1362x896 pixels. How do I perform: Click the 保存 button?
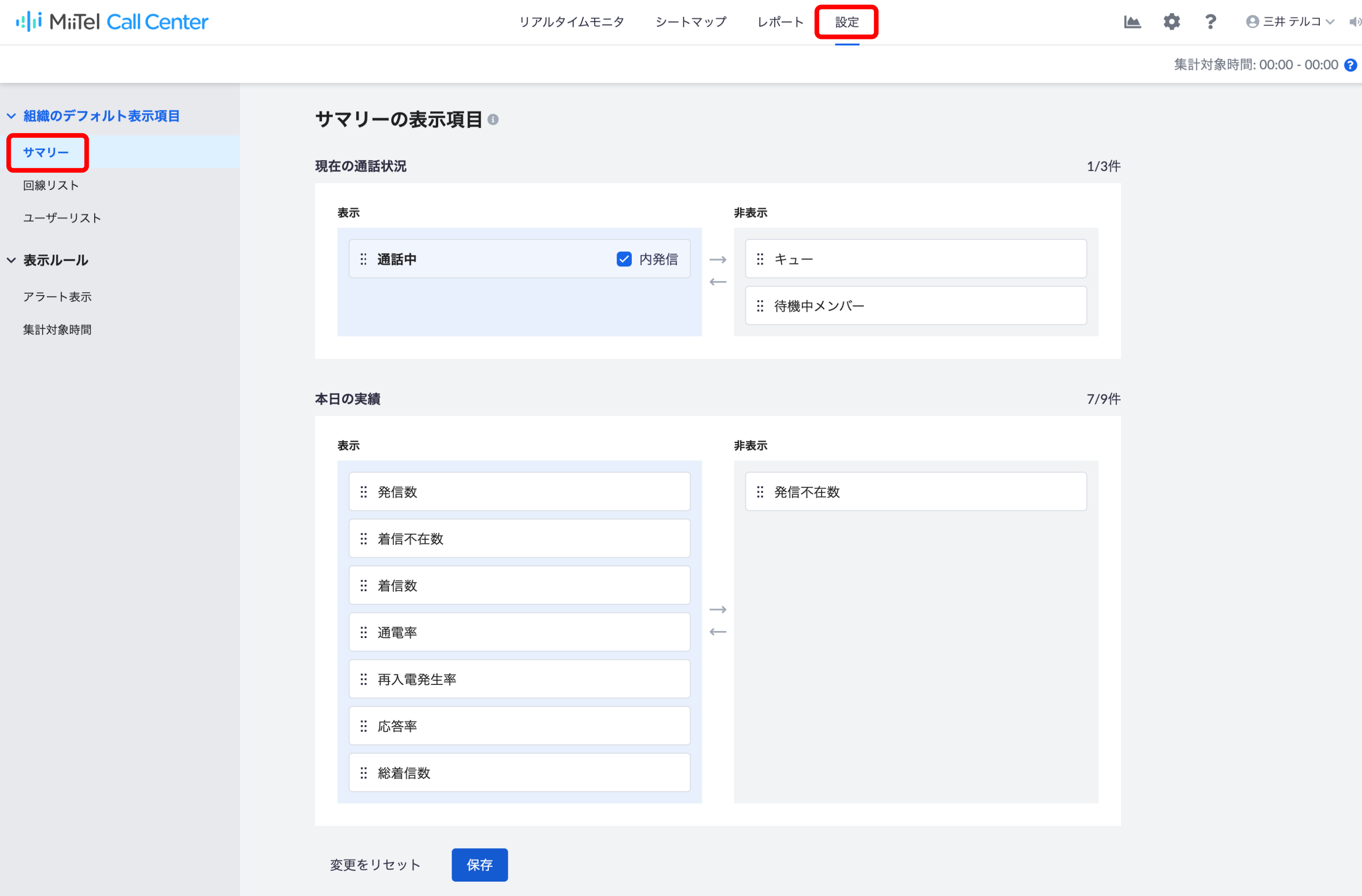[x=480, y=864]
